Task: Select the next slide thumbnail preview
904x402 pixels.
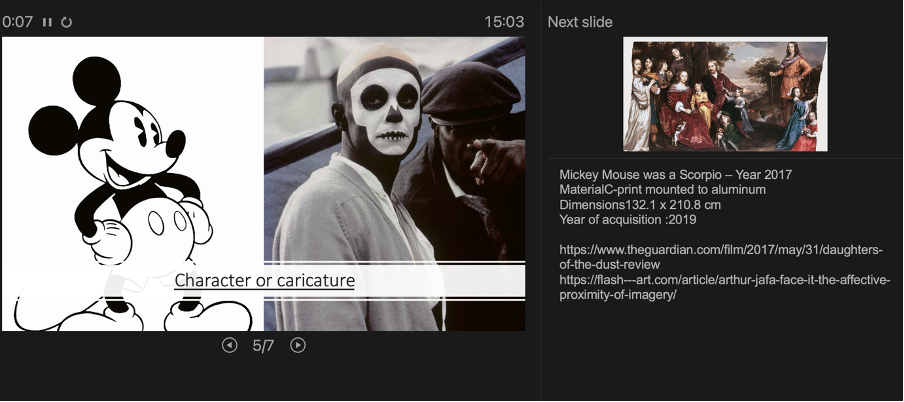Action: 725,94
